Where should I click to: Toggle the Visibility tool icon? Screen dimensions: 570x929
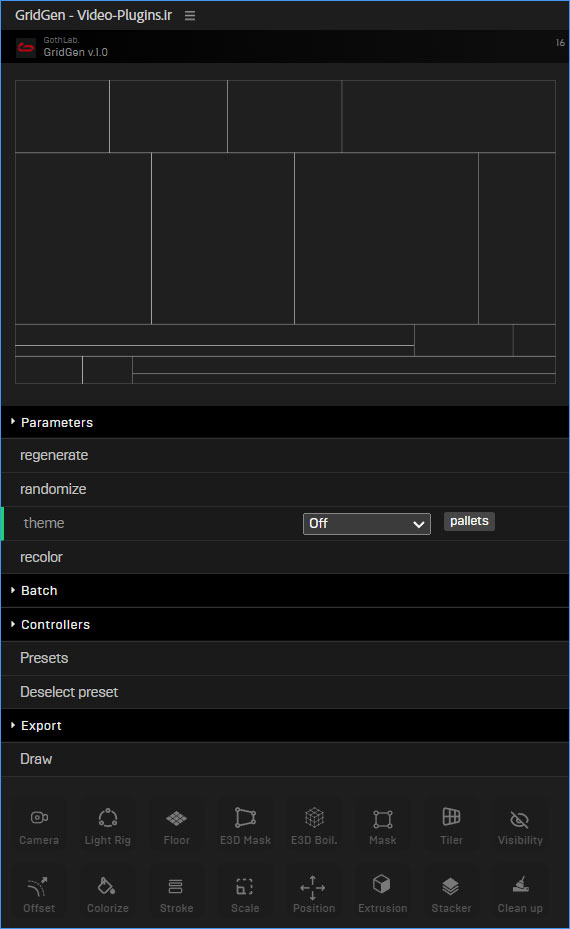(520, 819)
